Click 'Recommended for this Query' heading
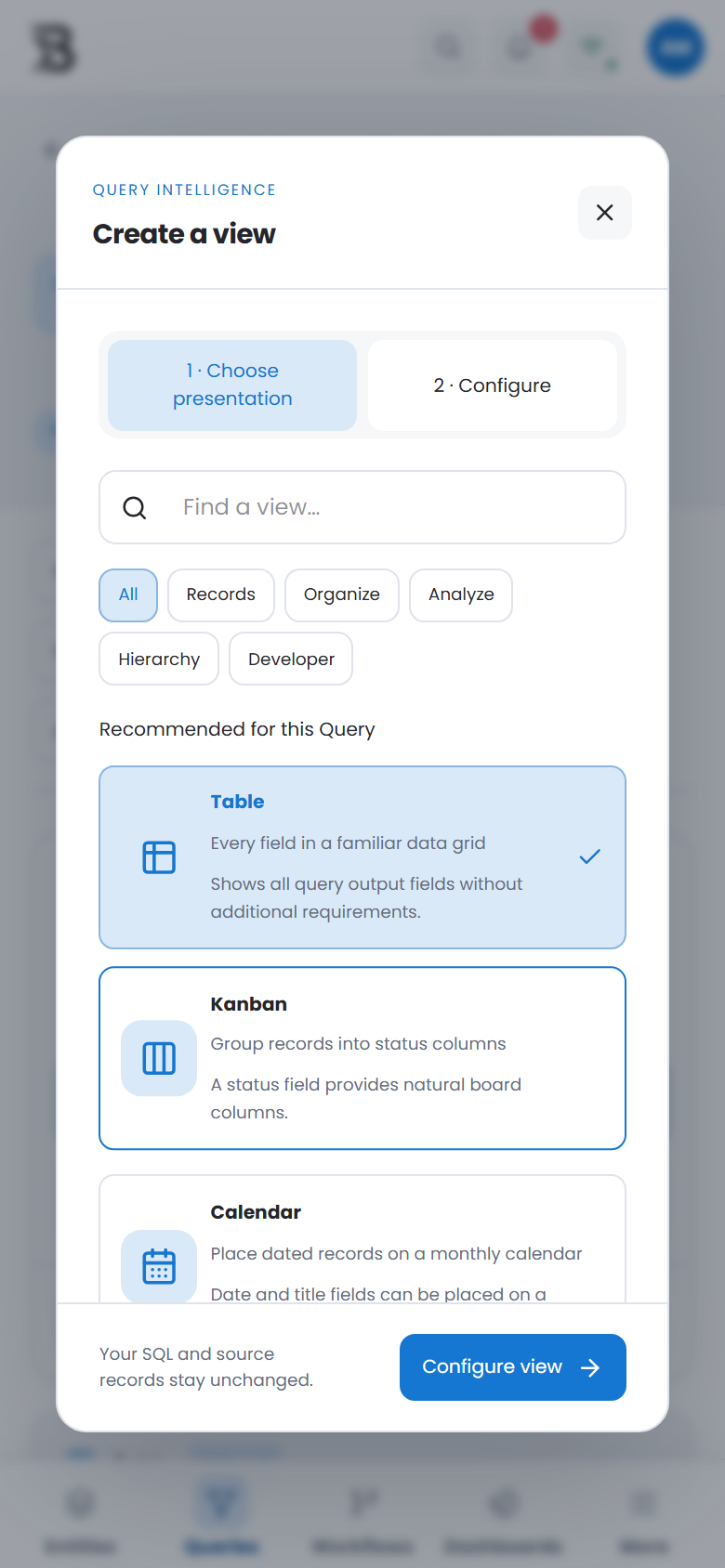 [237, 729]
